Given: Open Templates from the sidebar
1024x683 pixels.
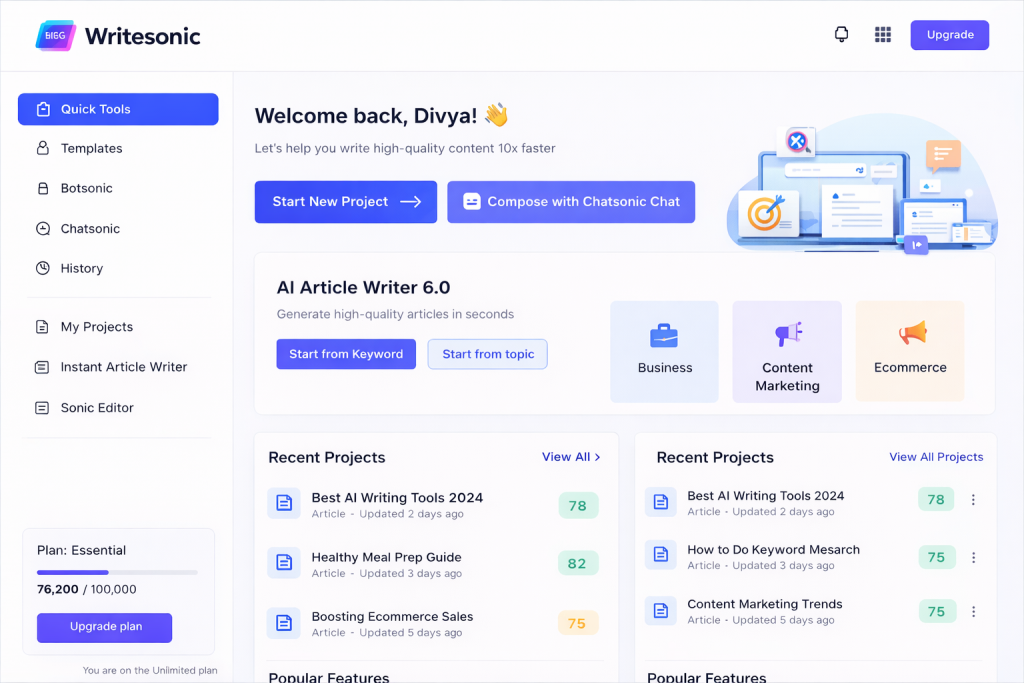Looking at the screenshot, I should click(x=91, y=148).
